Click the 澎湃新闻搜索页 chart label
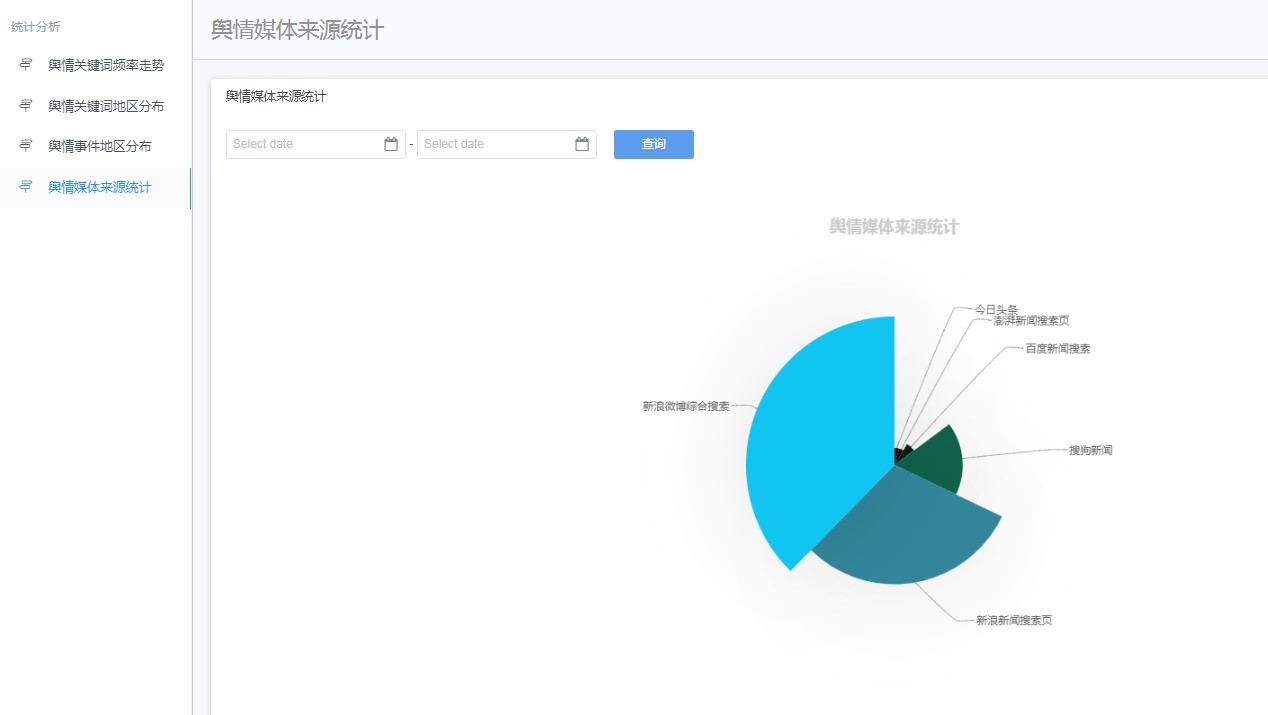The height and width of the screenshot is (715, 1268). pyautogui.click(x=1030, y=321)
